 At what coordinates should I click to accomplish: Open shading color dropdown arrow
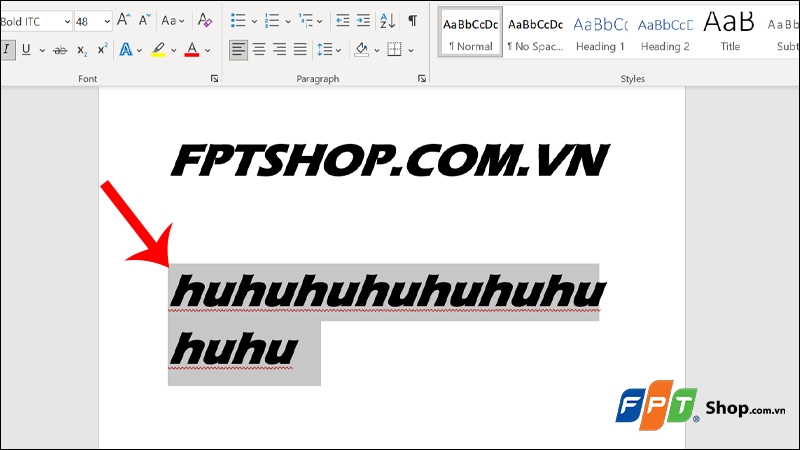pos(377,51)
